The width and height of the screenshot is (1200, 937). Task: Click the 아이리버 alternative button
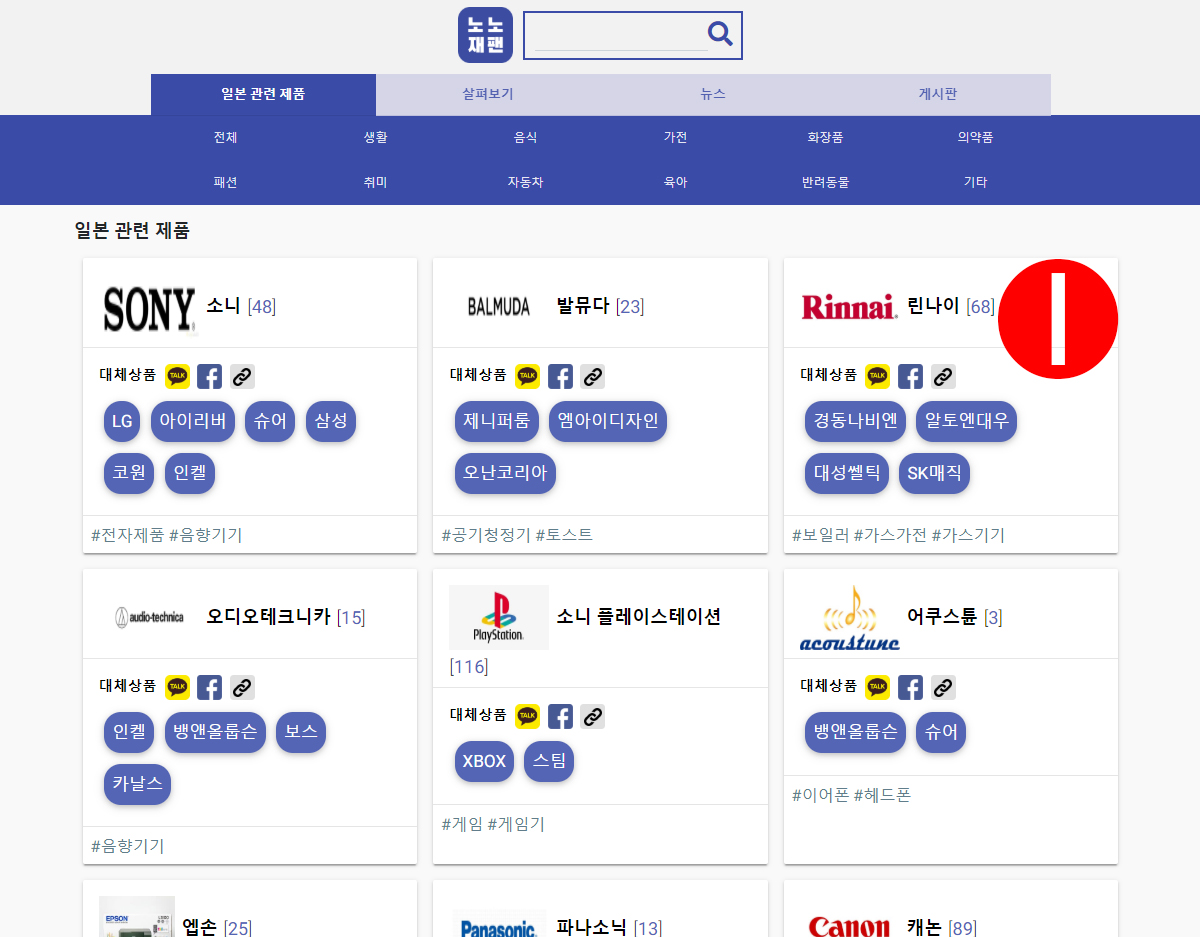(x=193, y=421)
